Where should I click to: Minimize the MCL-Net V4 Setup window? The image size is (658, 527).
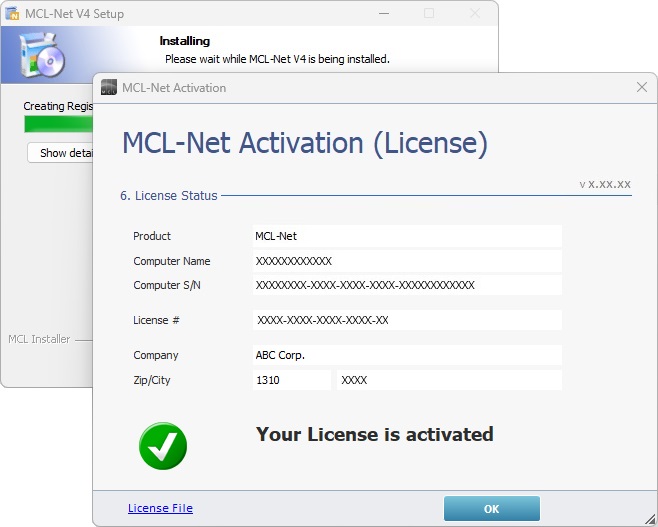point(384,13)
